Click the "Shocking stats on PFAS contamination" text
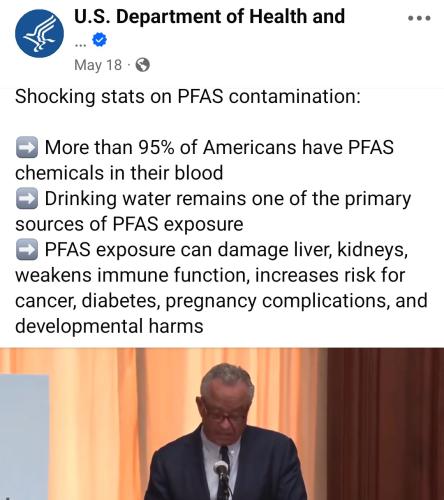Viewport: 444px width, 500px height. tap(188, 96)
